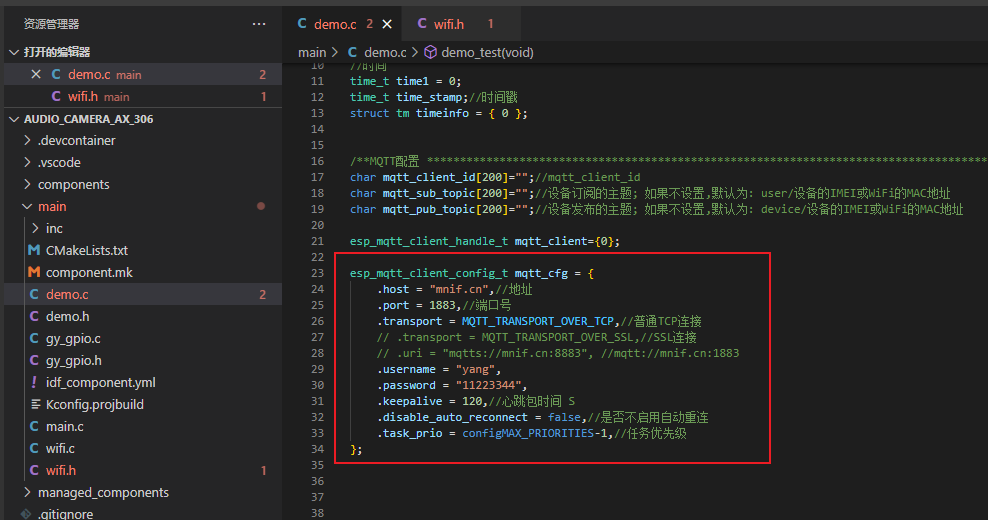Click C icon beside main.c
Image resolution: width=988 pixels, height=520 pixels.
click(x=34, y=426)
